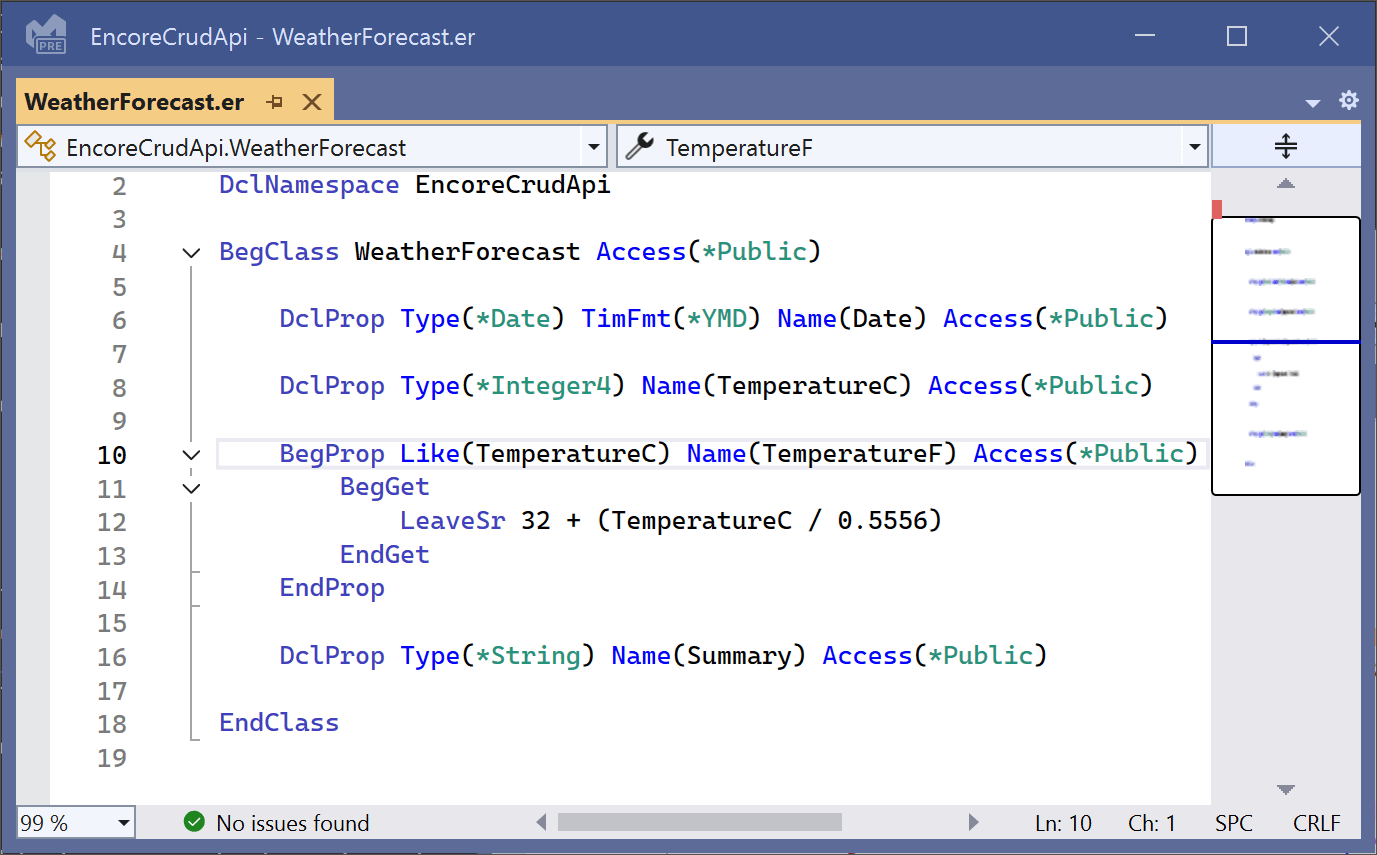Open the document tab list dropdown arrow
The height and width of the screenshot is (855, 1377).
coord(1313,102)
